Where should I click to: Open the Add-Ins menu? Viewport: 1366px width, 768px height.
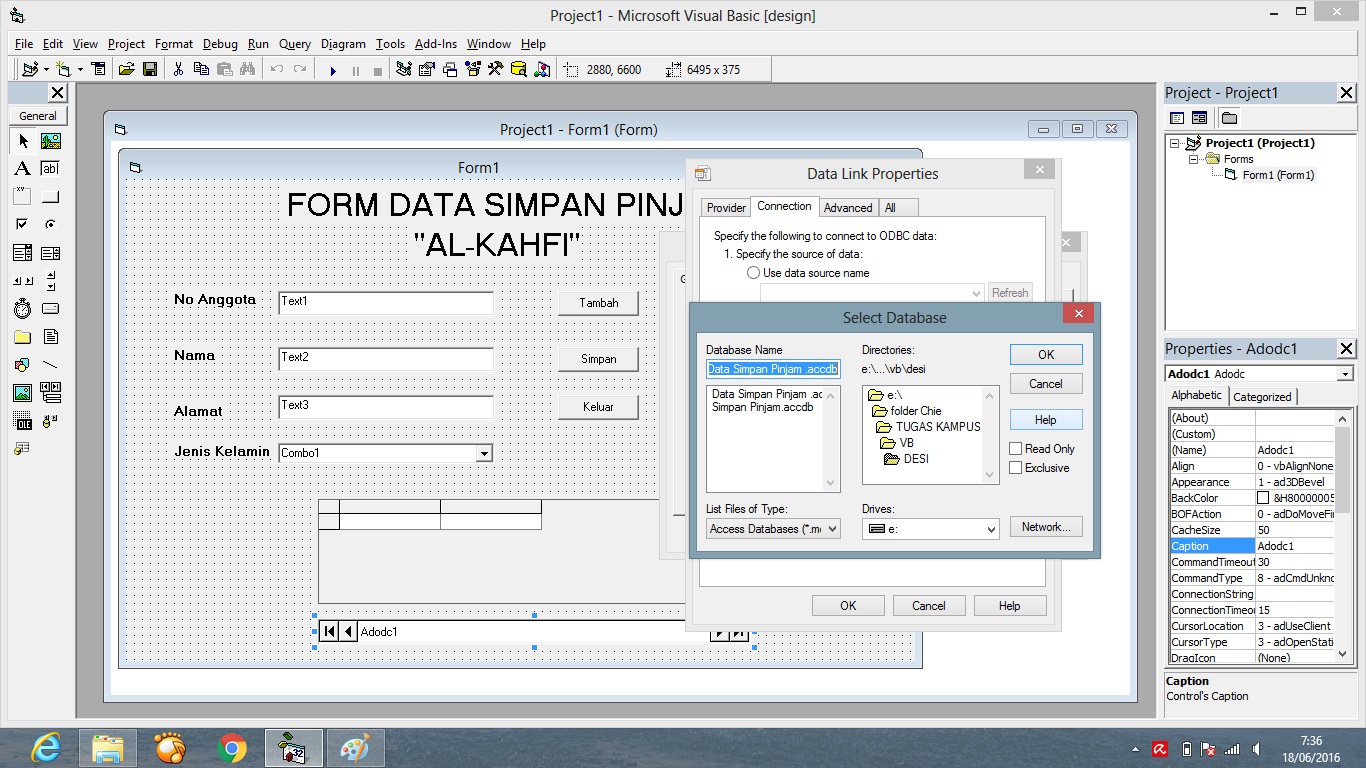click(x=436, y=44)
